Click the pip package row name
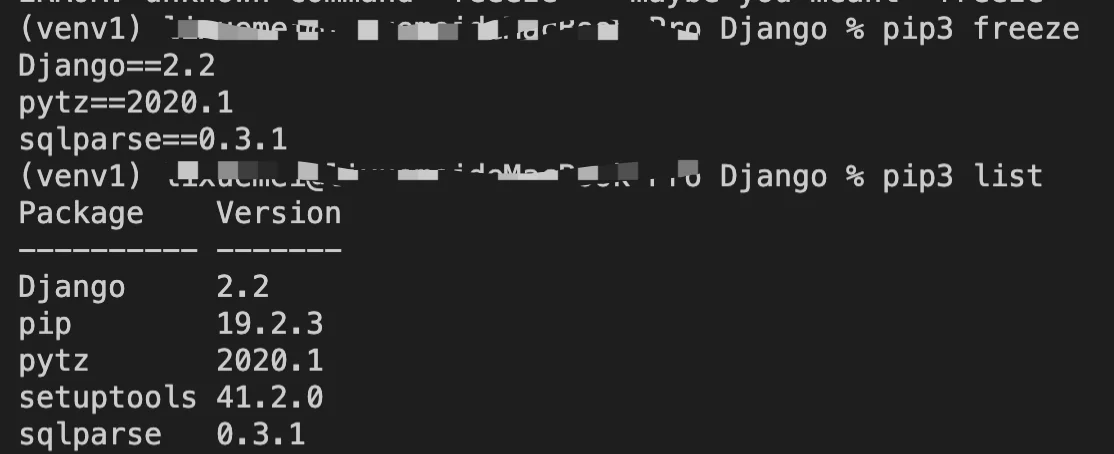This screenshot has height=454, width=1114. pyautogui.click(x=45, y=325)
